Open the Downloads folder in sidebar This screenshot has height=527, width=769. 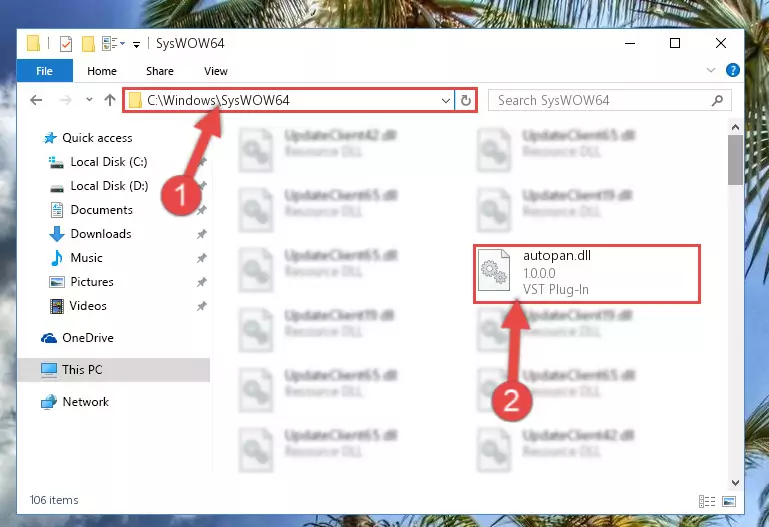click(101, 234)
